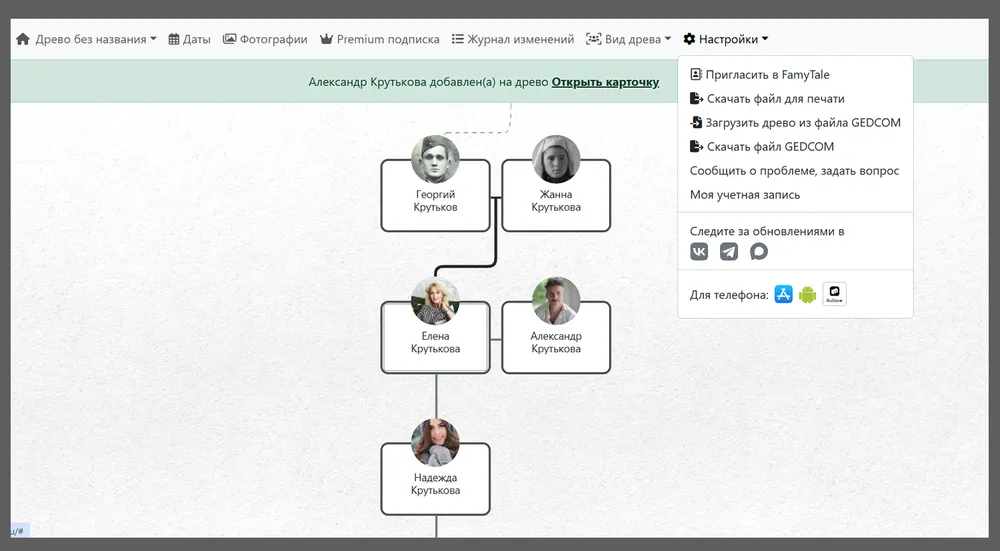Open the VK social network icon

coord(699,251)
